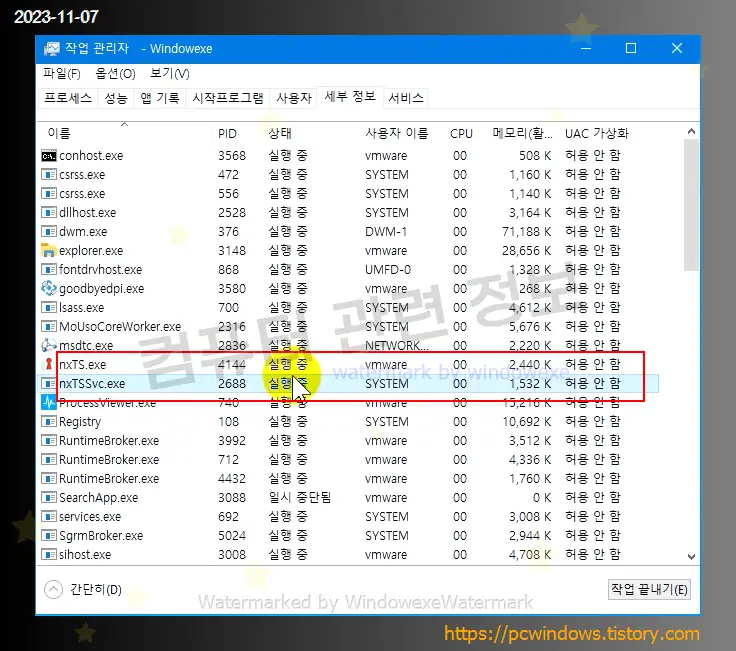Click the msdtc.exe process icon
The height and width of the screenshot is (651, 736).
48,345
